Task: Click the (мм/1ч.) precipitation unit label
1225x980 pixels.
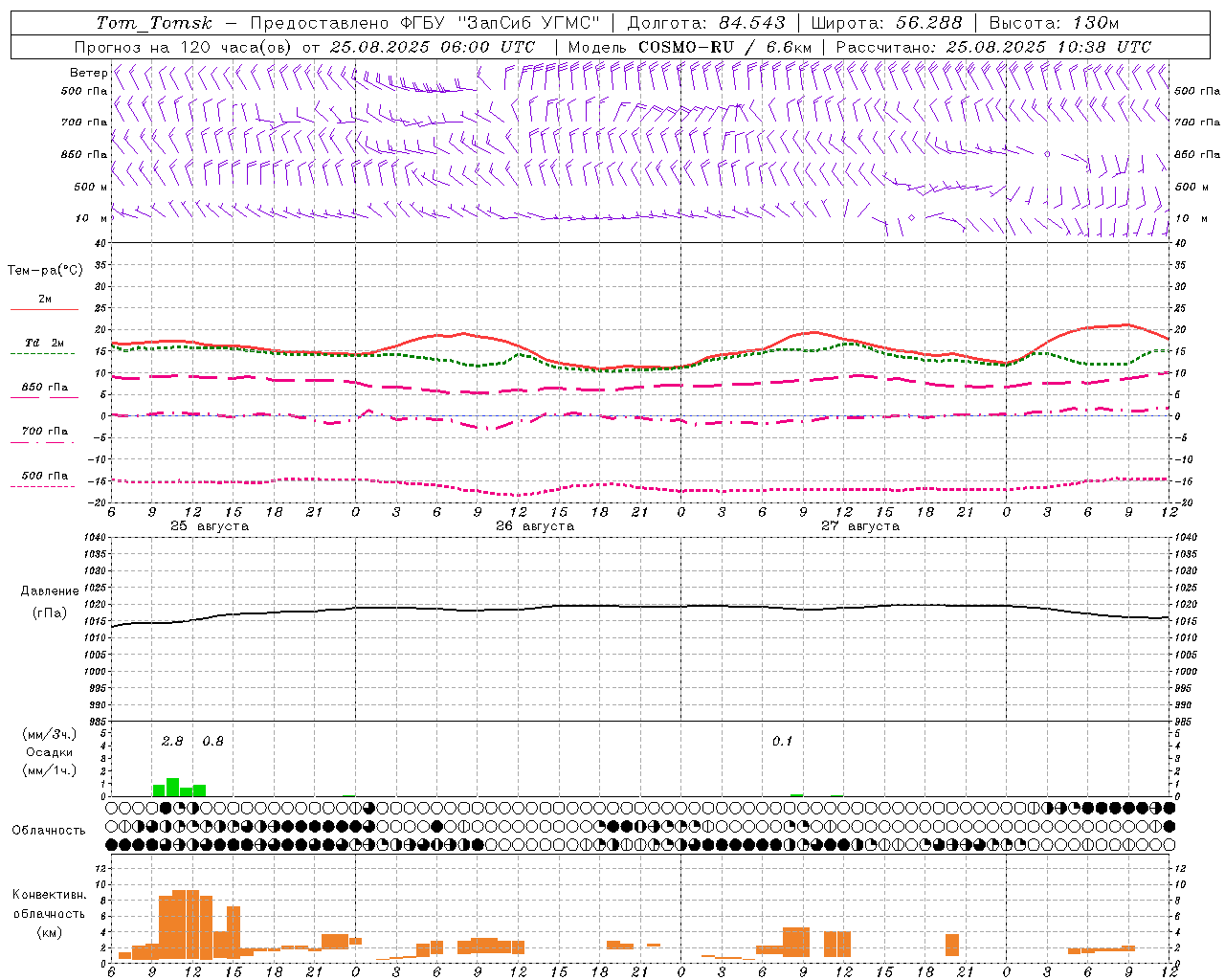Action: tap(49, 770)
